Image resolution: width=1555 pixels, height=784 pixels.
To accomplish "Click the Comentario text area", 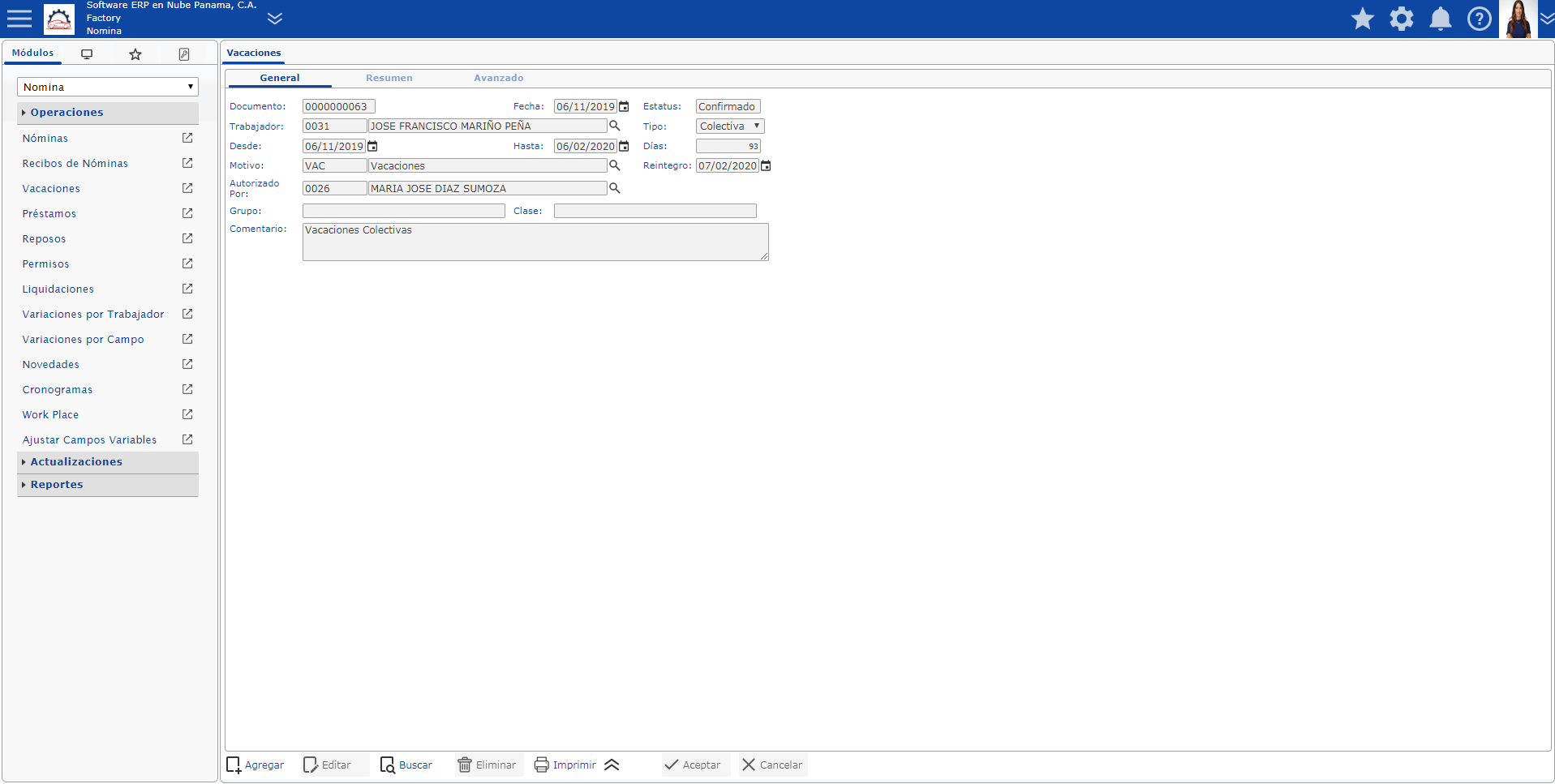I will (535, 242).
